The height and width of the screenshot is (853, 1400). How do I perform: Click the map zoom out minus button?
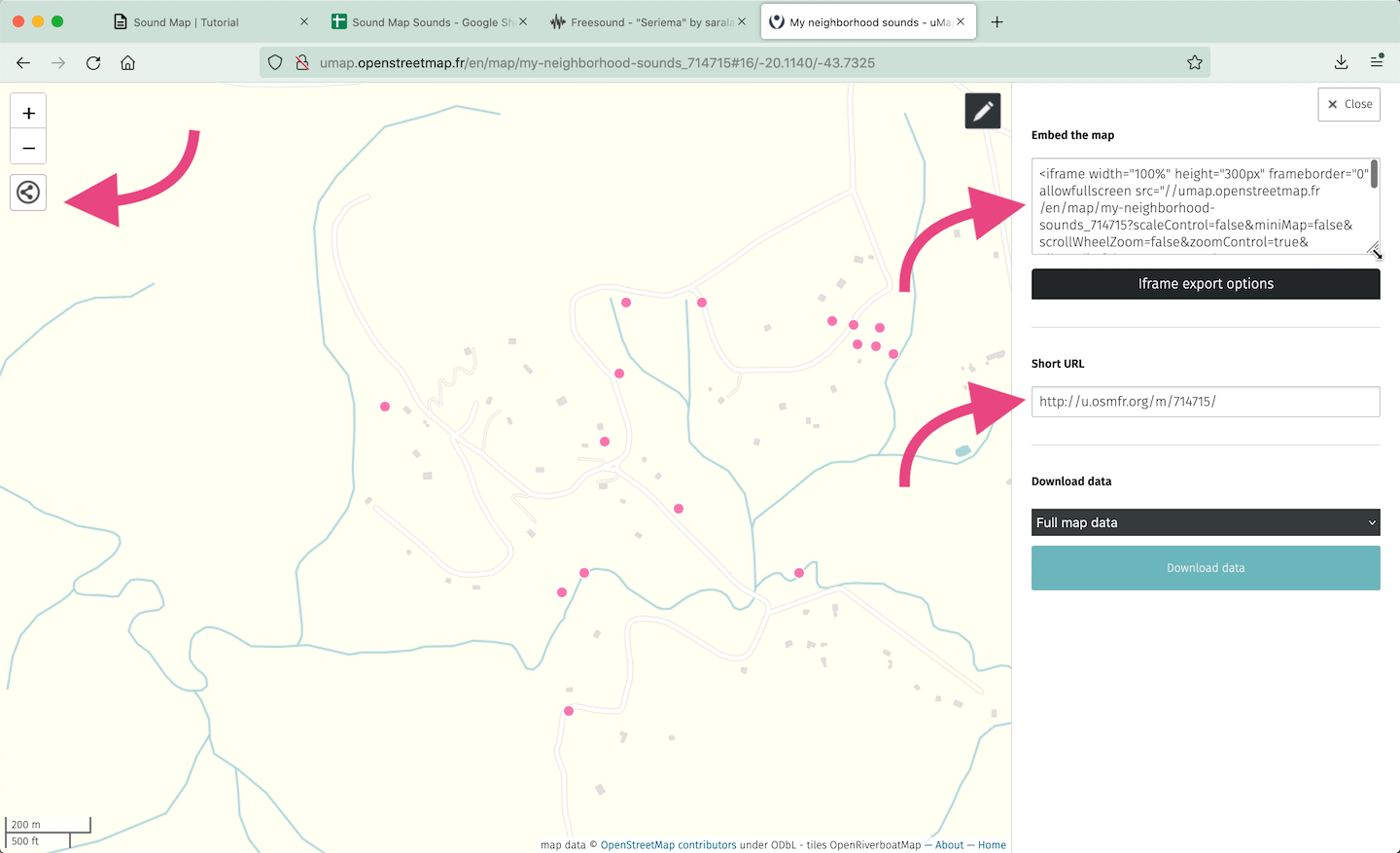click(x=28, y=148)
